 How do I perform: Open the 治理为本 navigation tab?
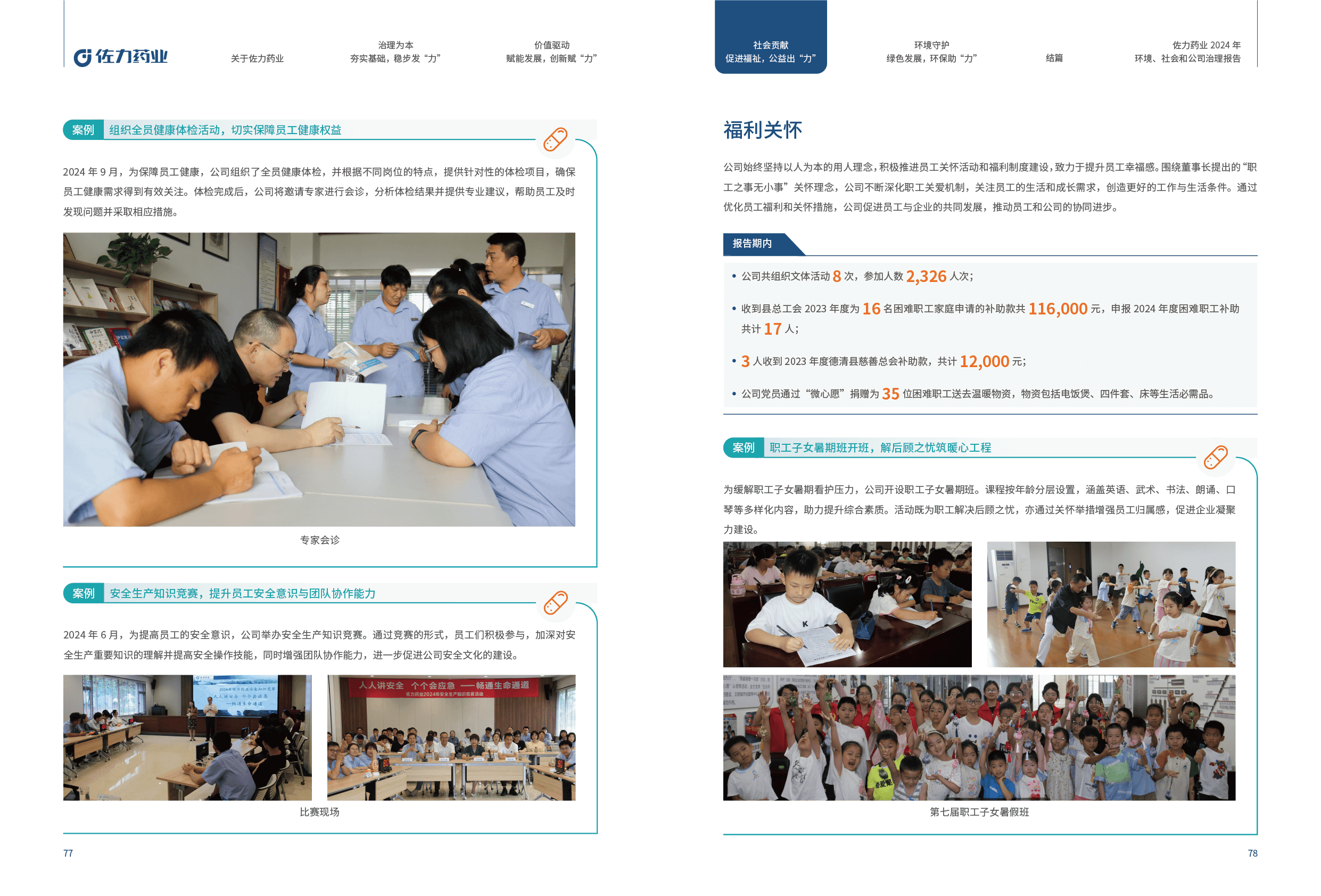(395, 52)
